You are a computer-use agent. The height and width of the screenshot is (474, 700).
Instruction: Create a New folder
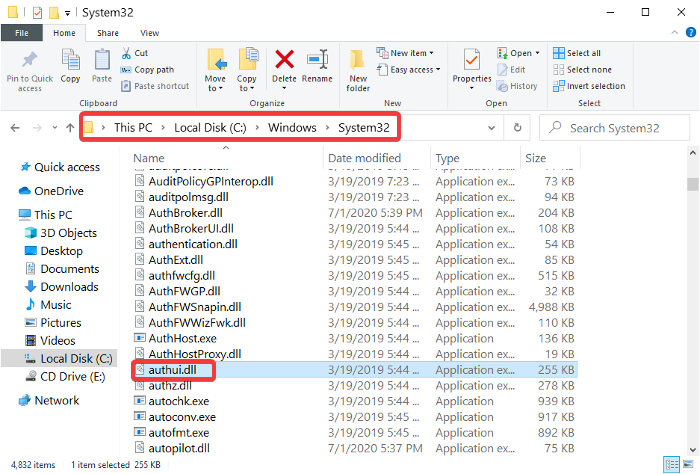pos(358,70)
